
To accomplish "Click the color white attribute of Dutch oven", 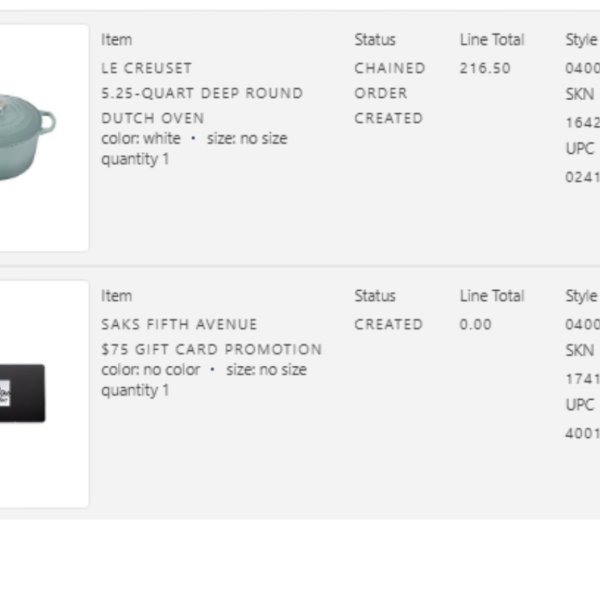I will click(140, 139).
